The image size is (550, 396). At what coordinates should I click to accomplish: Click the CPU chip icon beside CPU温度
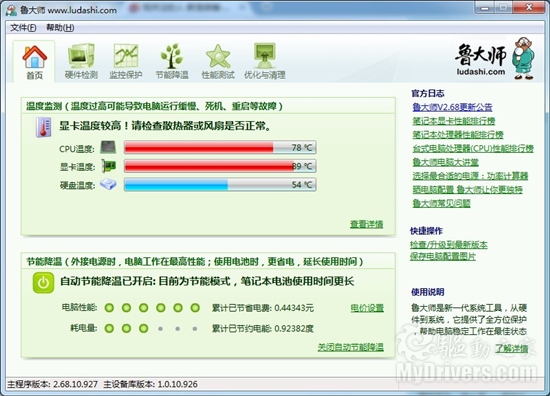108,147
